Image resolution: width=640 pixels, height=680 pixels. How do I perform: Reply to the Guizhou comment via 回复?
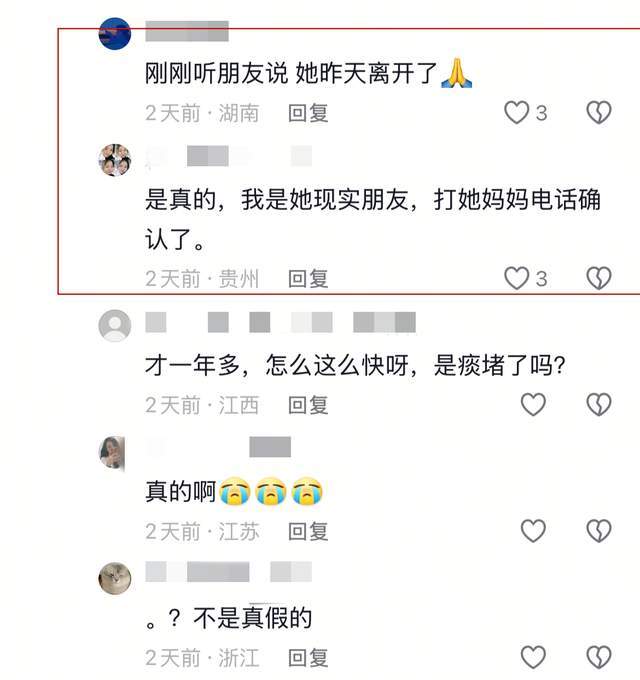(308, 278)
